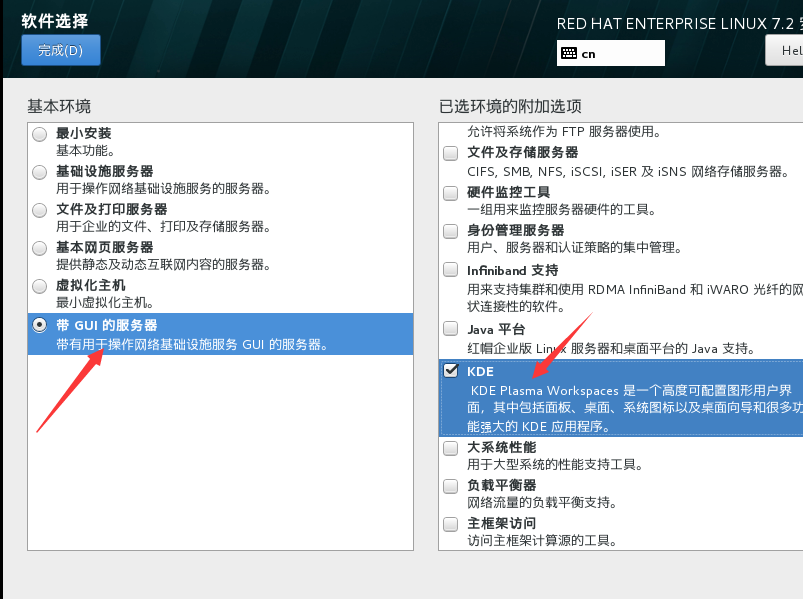Check the 主框架访问 checkbox
Screen dimensions: 803x599
coord(451,524)
